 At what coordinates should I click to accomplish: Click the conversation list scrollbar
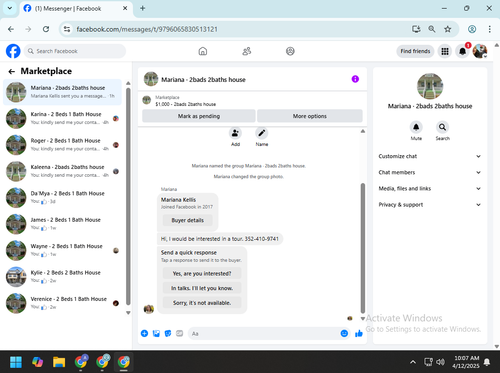pyautogui.click(x=128, y=197)
